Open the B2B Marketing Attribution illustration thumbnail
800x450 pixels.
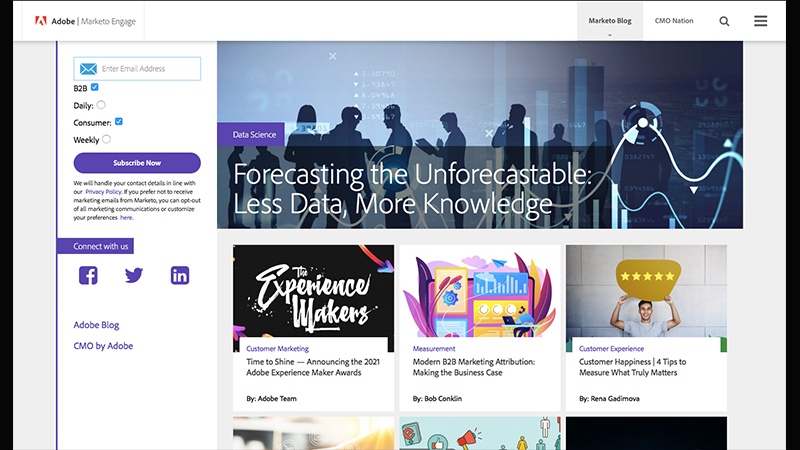[x=480, y=291]
